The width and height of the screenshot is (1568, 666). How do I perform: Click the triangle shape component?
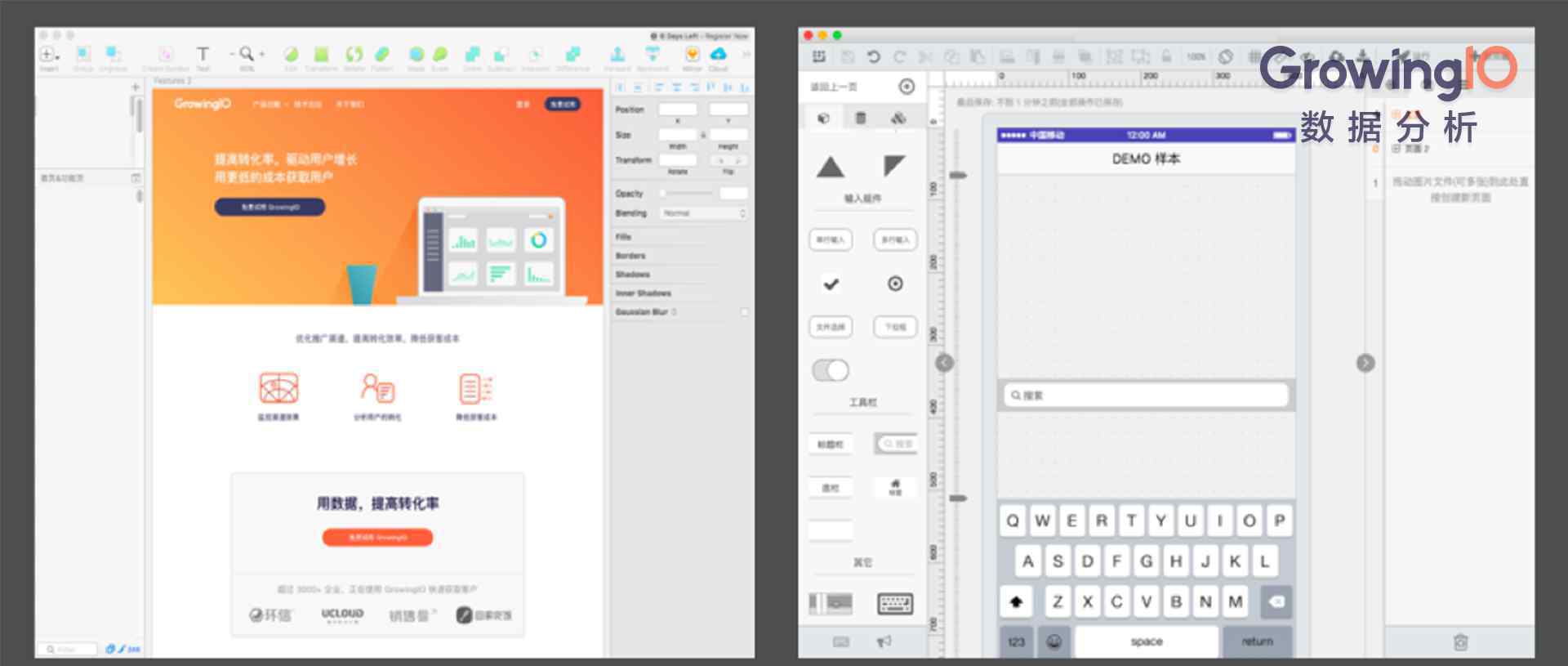(831, 167)
